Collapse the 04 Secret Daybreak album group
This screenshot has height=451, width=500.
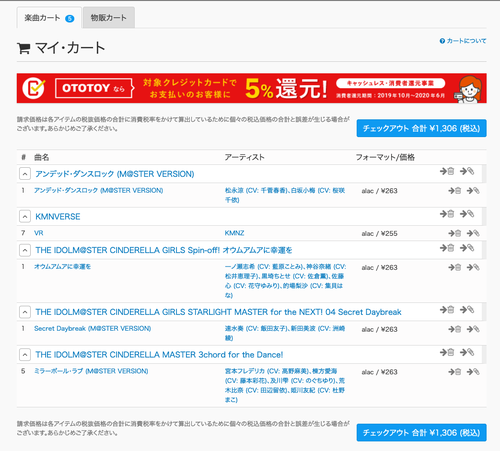coord(25,312)
